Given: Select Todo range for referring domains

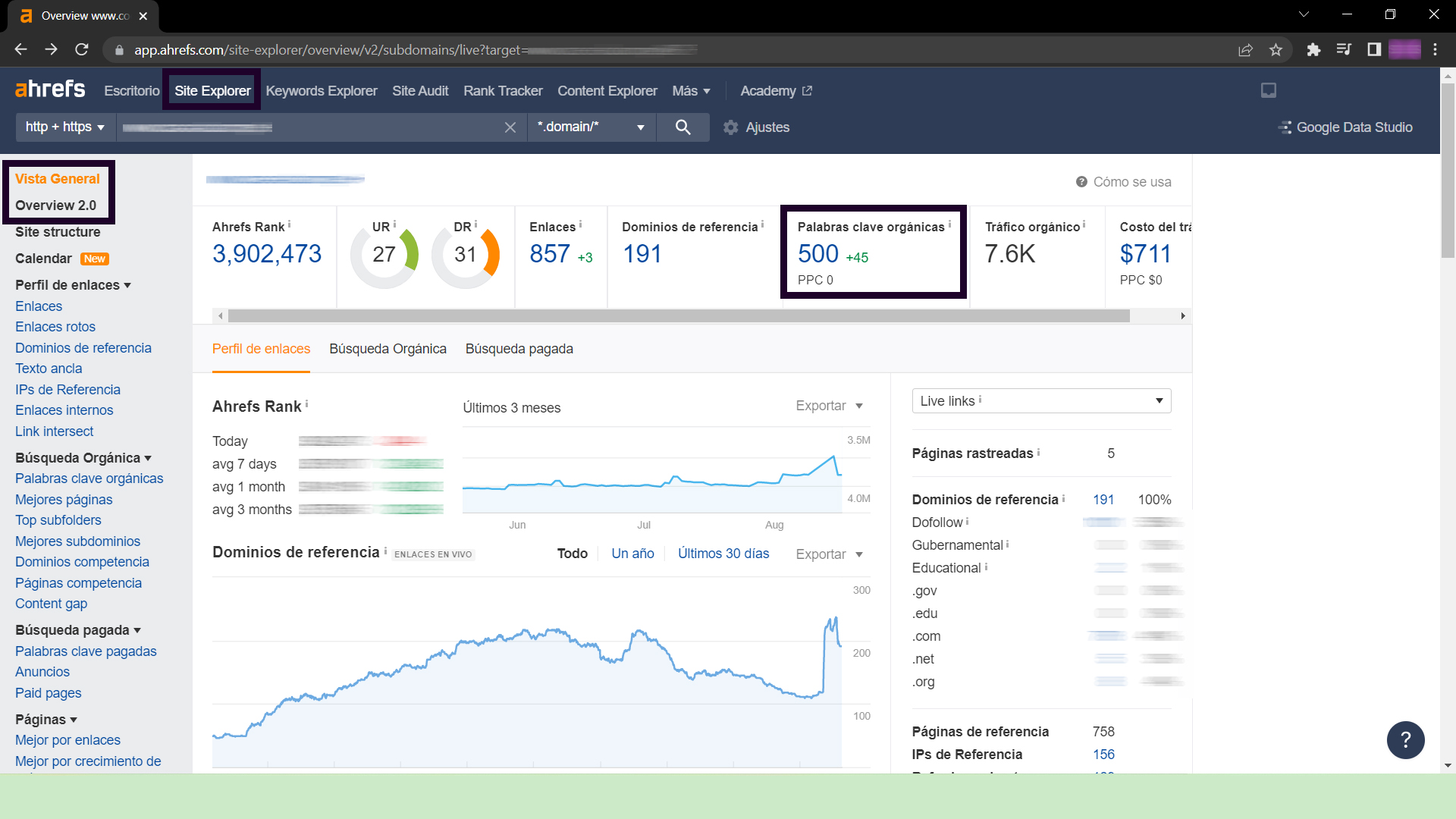Looking at the screenshot, I should tap(573, 554).
